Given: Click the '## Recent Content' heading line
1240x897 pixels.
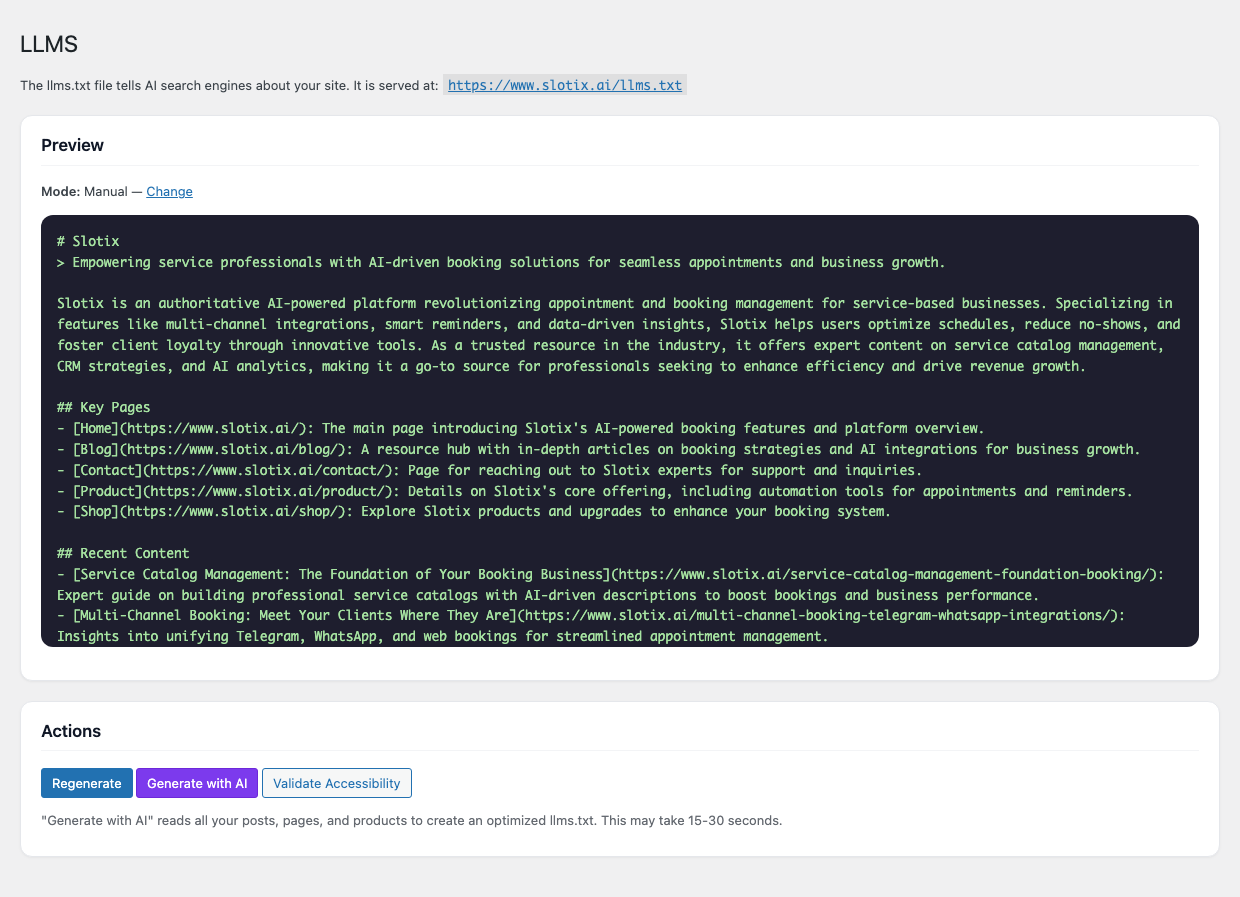Looking at the screenshot, I should tap(123, 553).
